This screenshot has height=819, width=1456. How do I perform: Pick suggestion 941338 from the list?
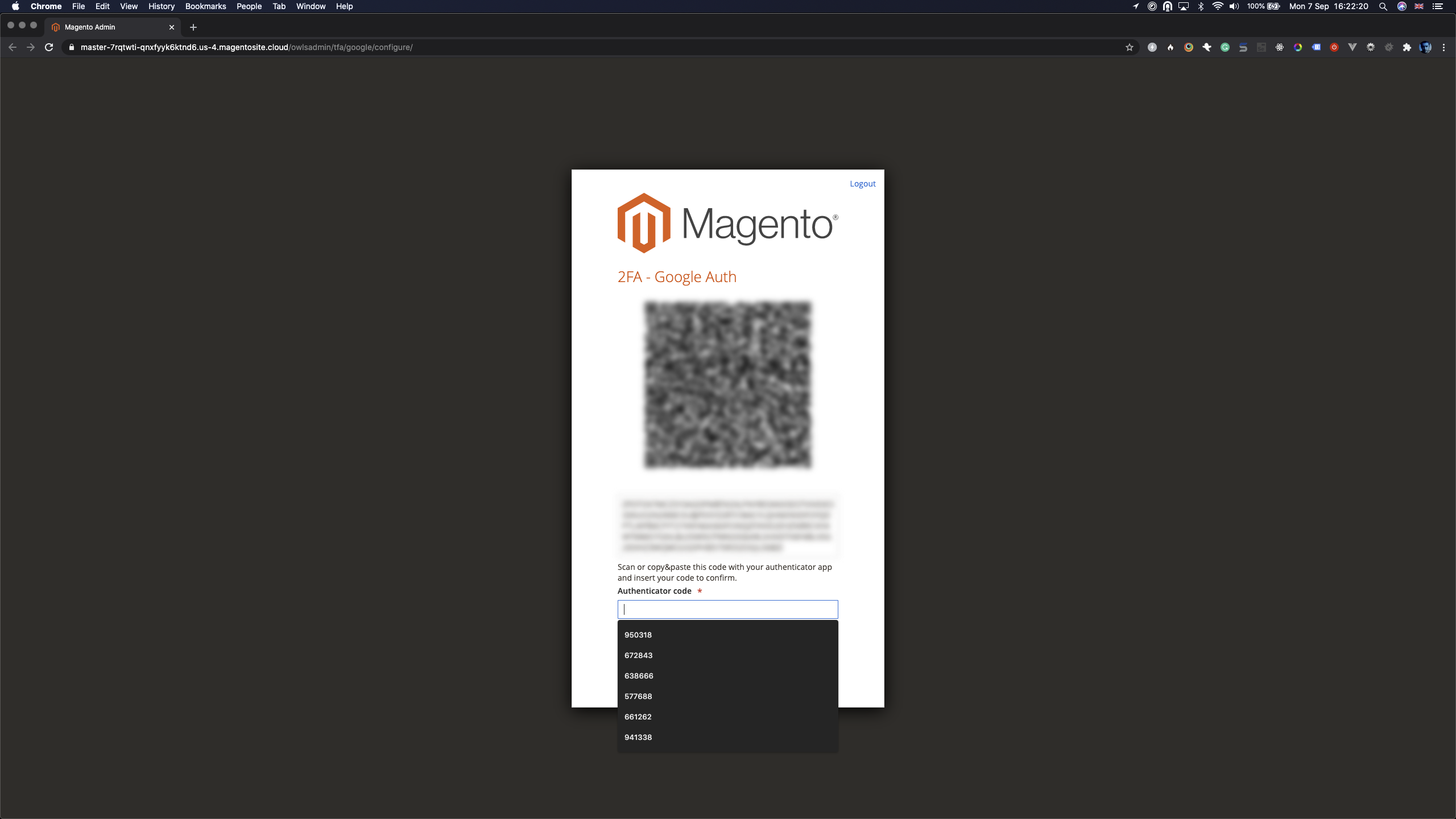(638, 737)
